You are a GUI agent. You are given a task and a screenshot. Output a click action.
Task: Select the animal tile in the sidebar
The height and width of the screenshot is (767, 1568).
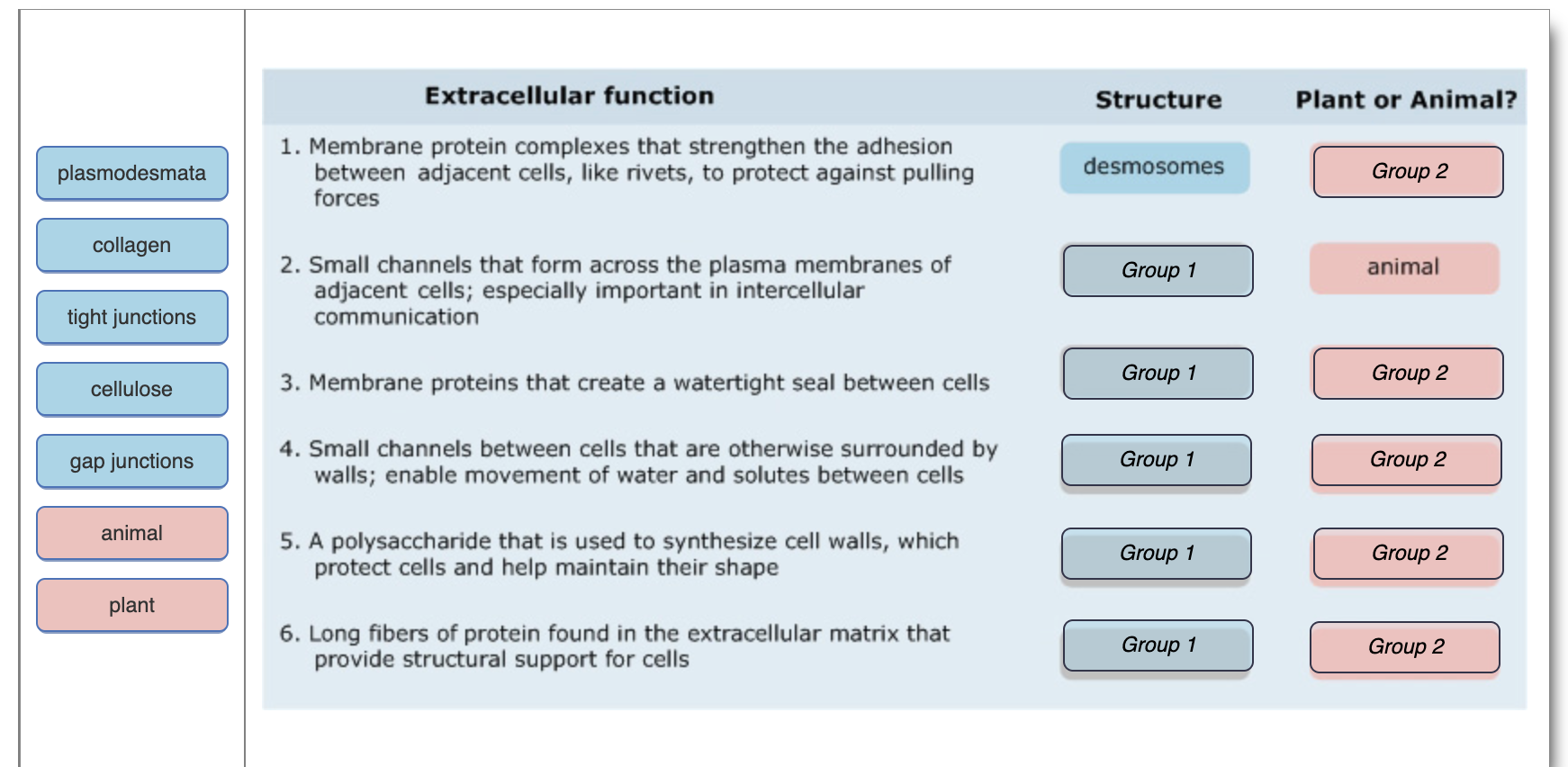131,533
